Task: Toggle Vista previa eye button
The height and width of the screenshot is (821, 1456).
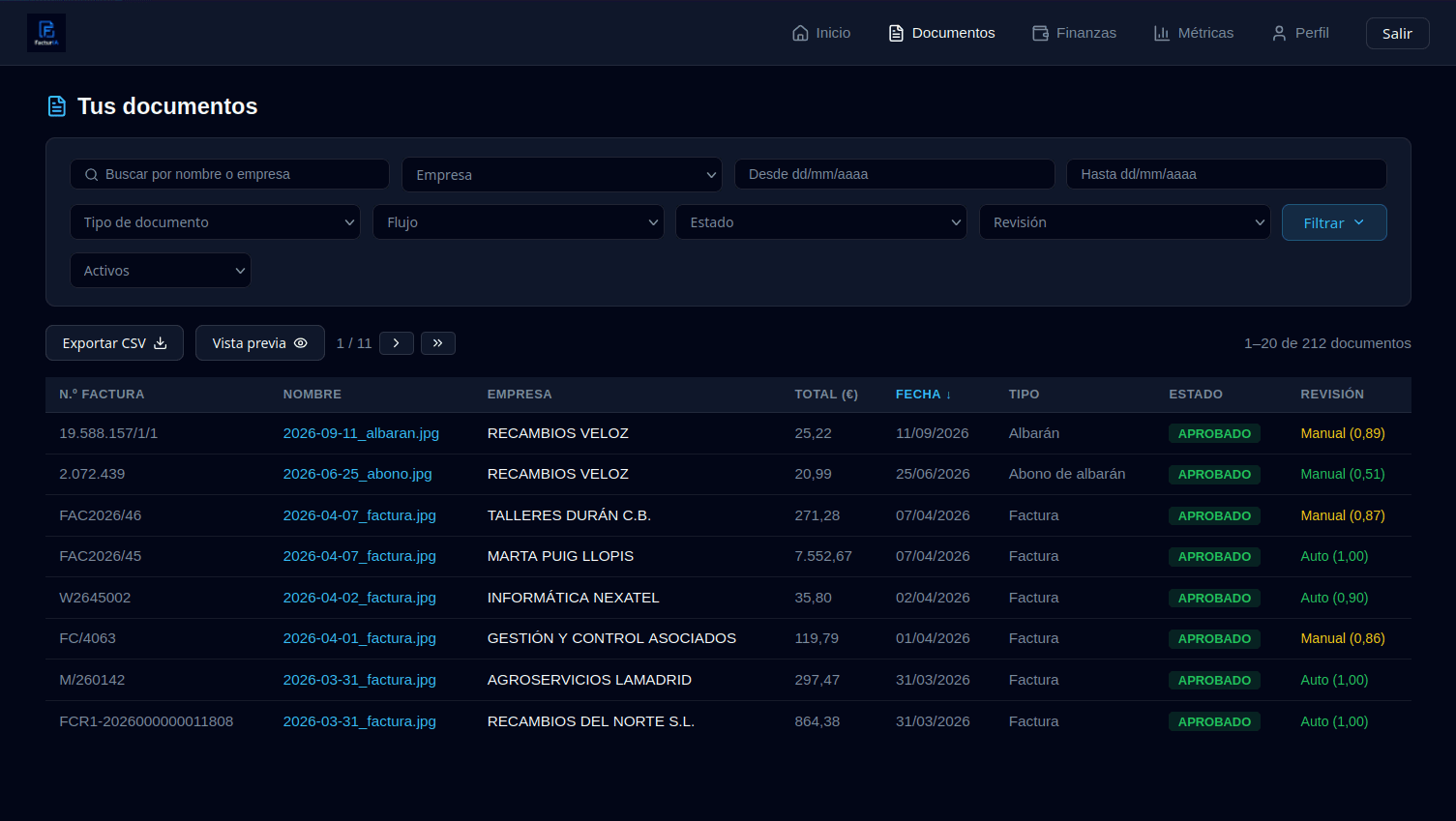Action: tap(260, 343)
